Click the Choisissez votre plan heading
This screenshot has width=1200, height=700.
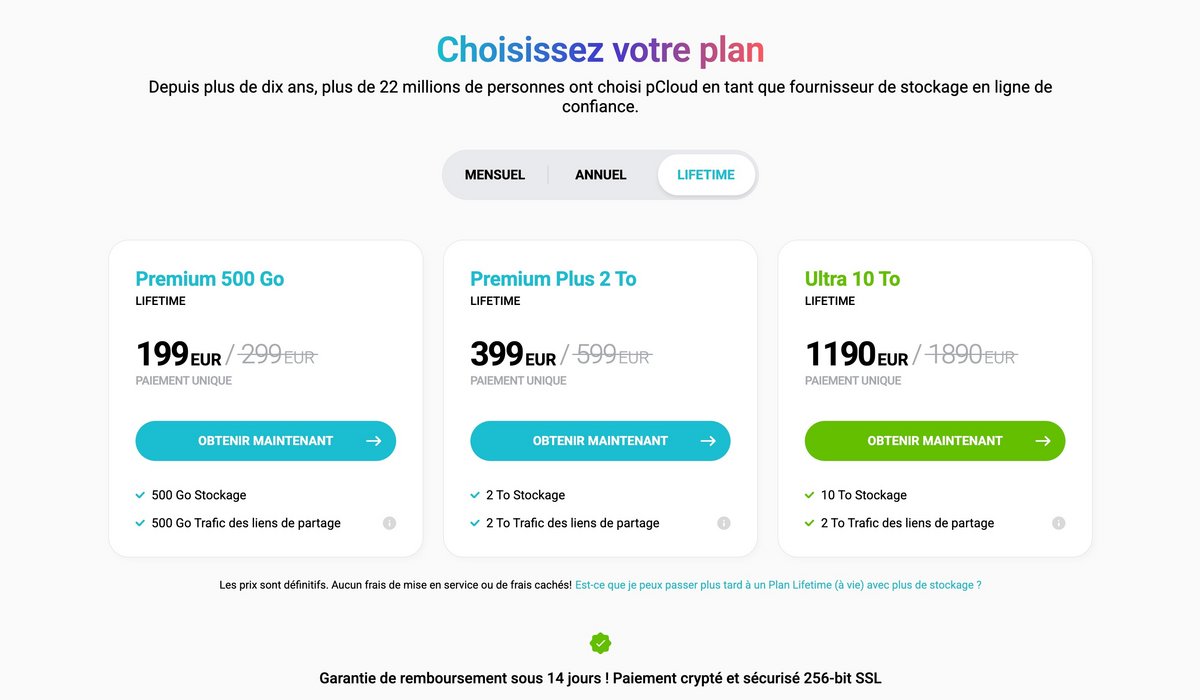(600, 48)
